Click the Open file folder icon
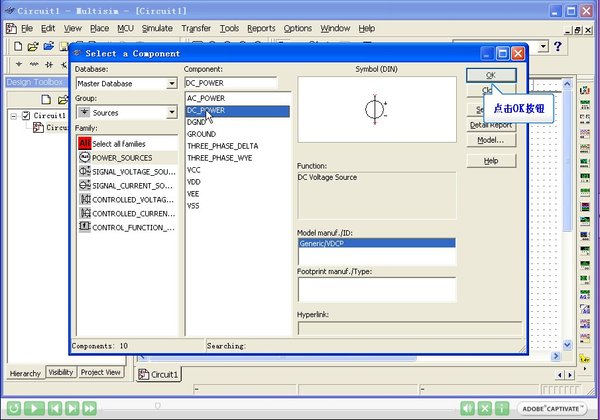This screenshot has width=600, height=420. 33,46
